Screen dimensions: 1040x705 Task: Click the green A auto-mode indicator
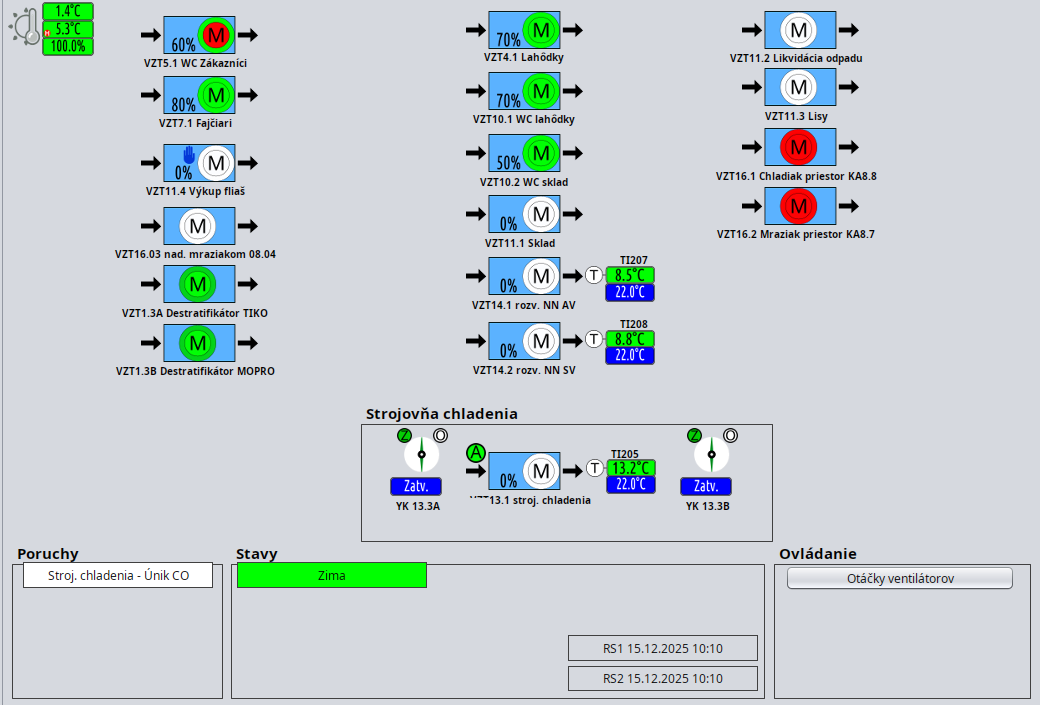click(476, 453)
